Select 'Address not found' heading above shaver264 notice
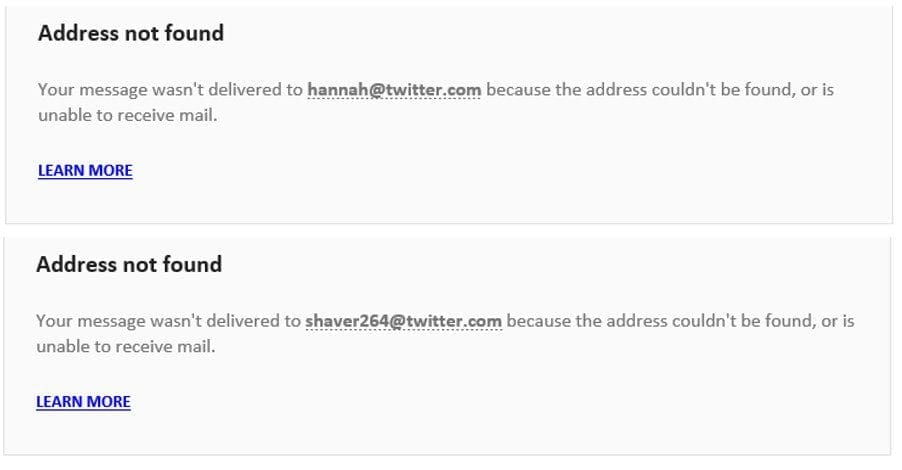Image resolution: width=902 pixels, height=470 pixels. point(128,265)
